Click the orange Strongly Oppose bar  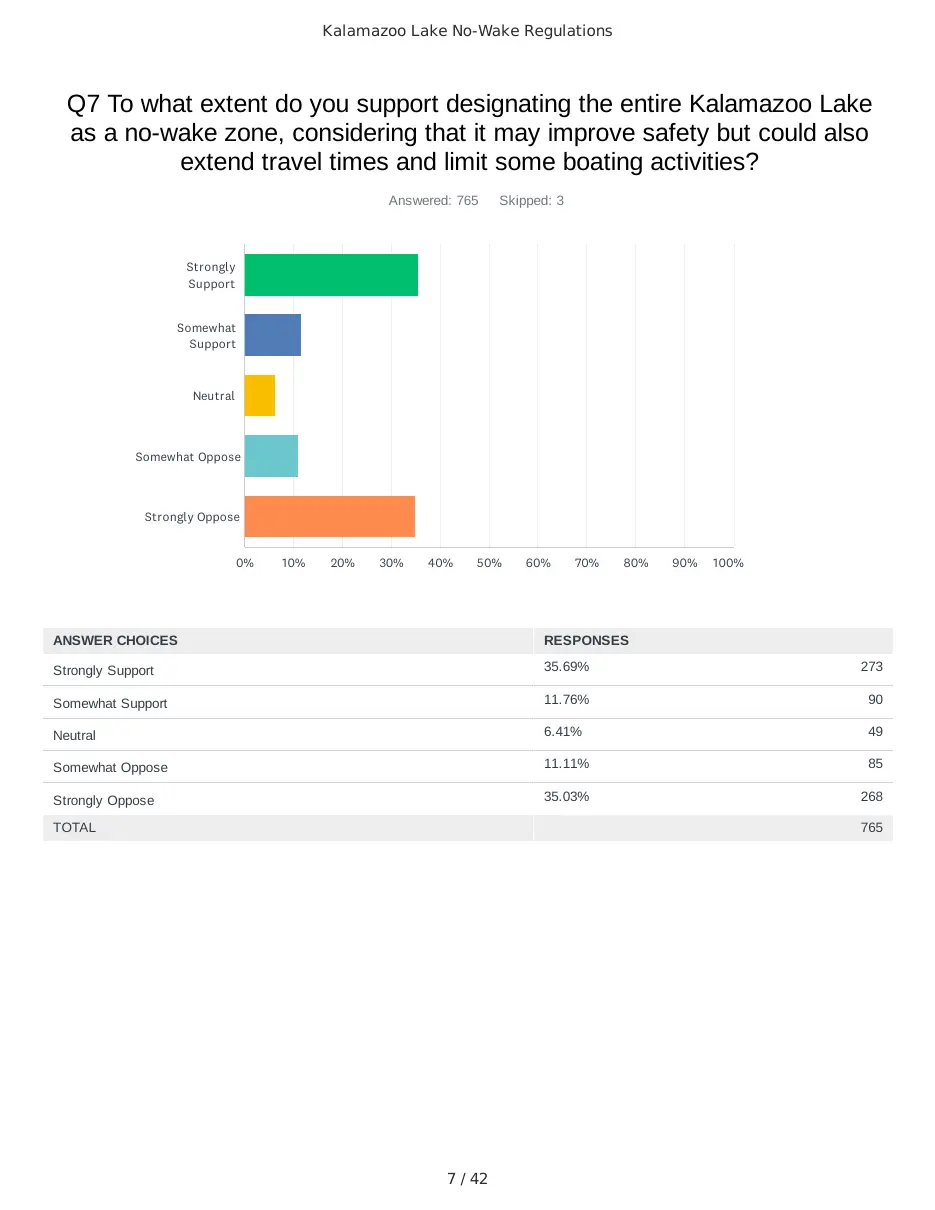(330, 517)
